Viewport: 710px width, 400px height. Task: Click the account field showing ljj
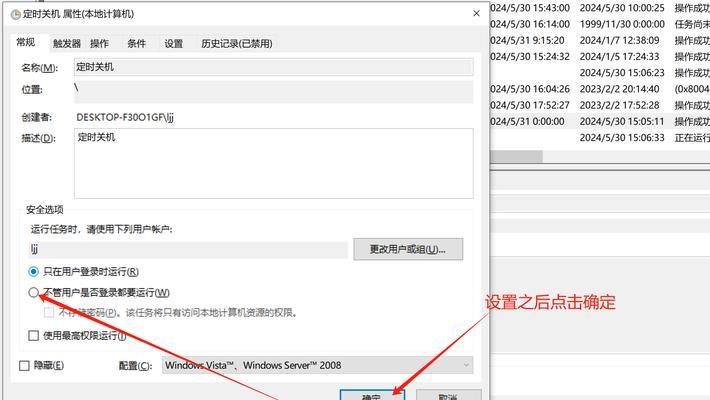[x=188, y=250]
